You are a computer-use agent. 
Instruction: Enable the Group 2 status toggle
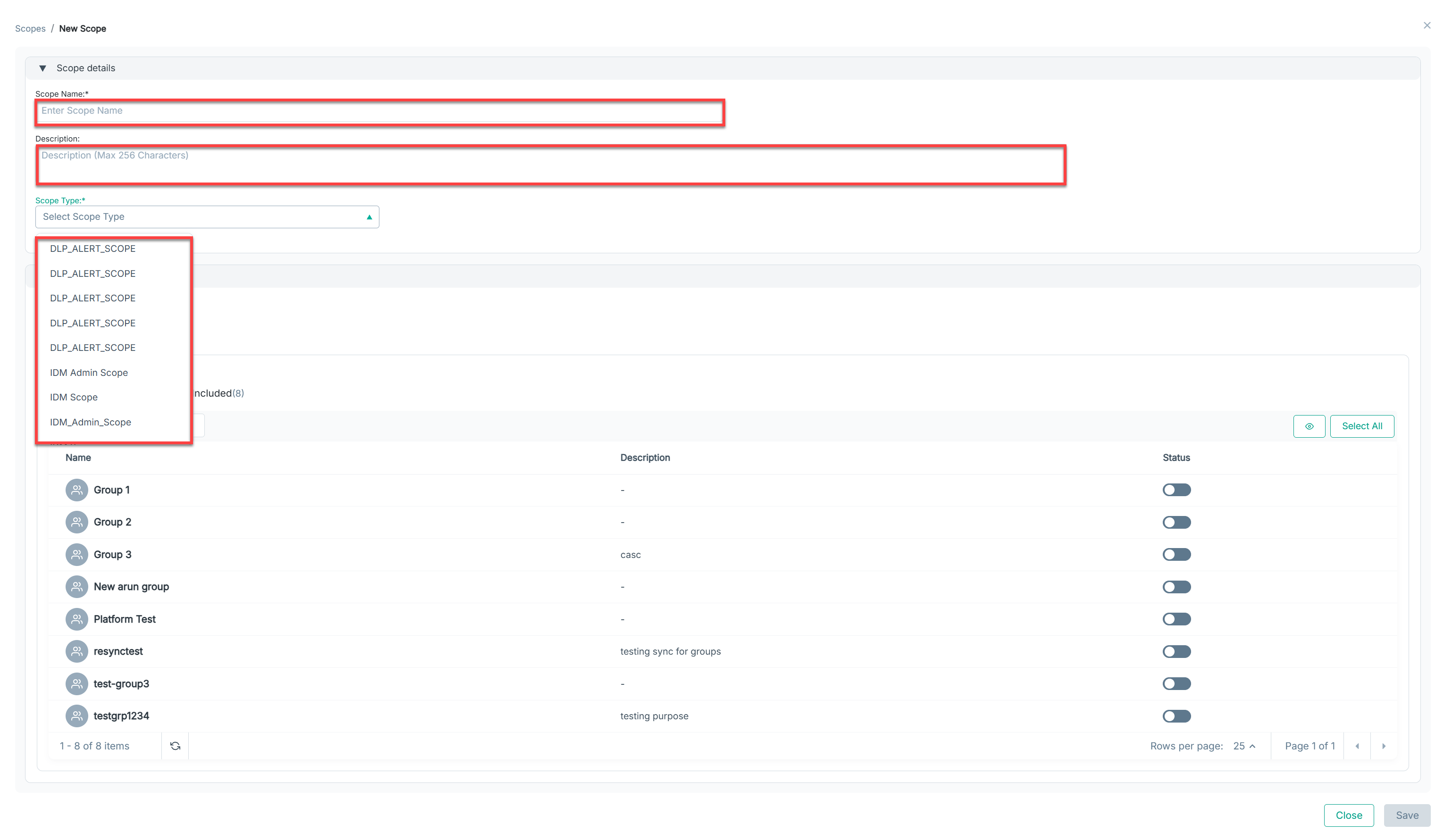click(x=1176, y=522)
